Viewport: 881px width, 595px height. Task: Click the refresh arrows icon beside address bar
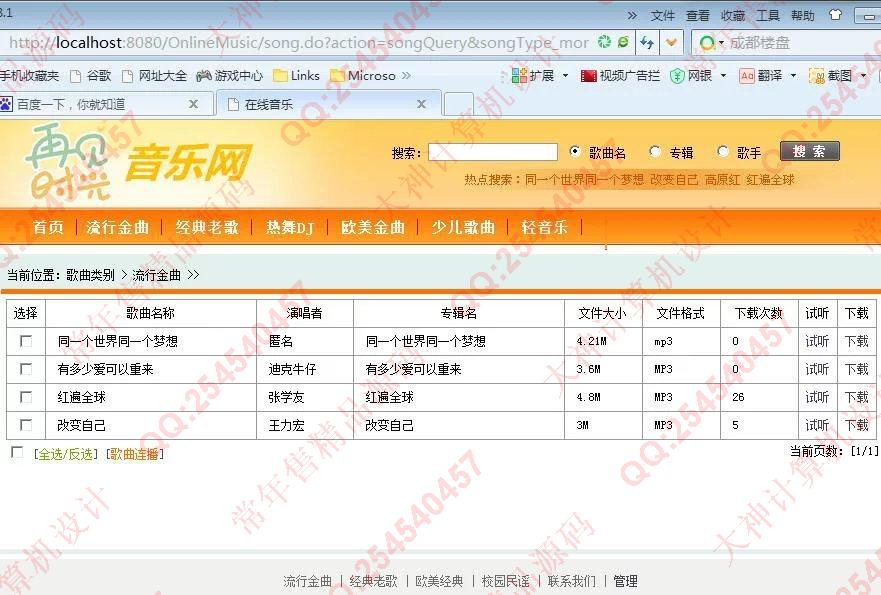647,43
